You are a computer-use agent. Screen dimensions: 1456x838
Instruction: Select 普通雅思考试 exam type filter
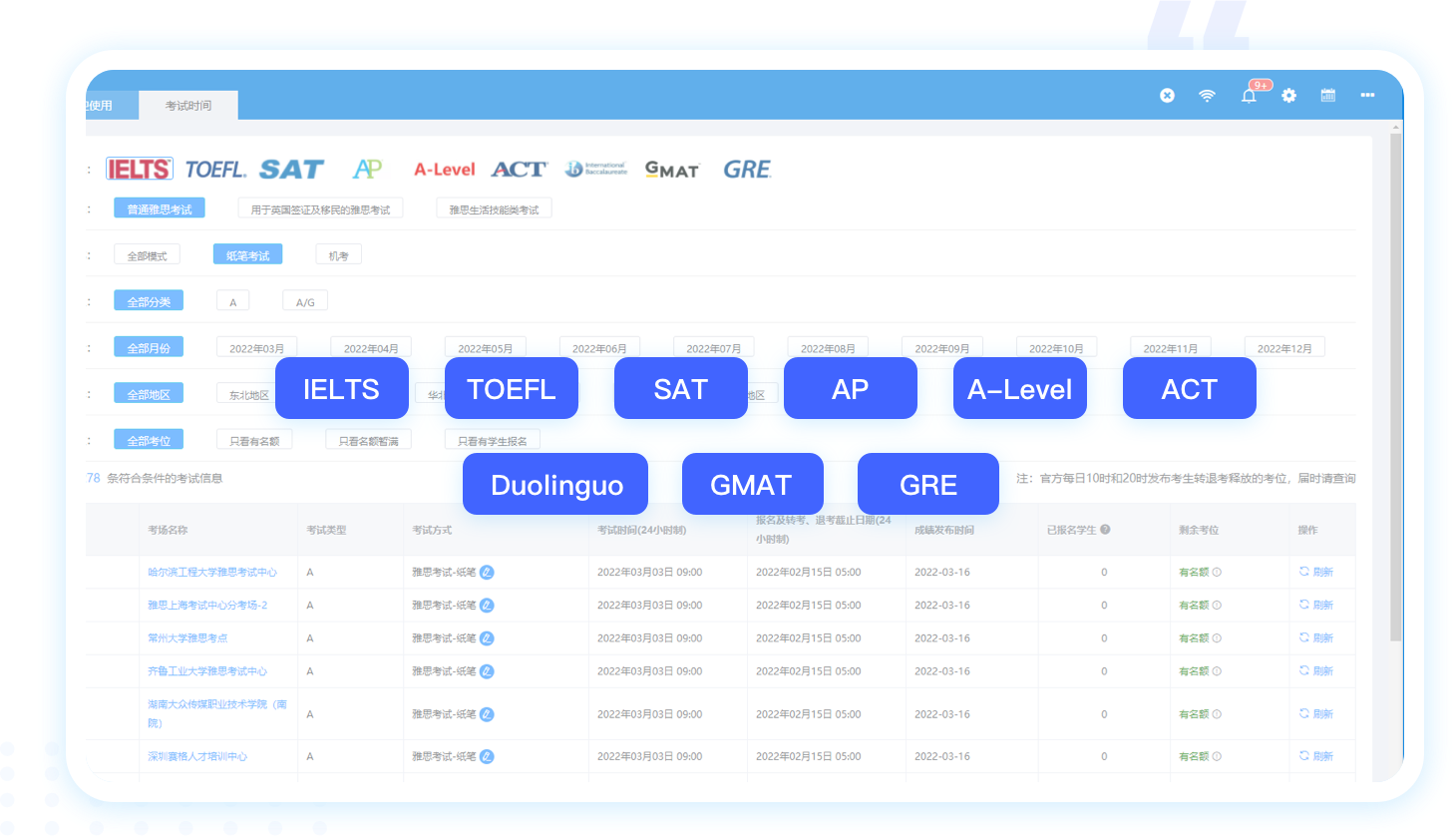(x=160, y=209)
